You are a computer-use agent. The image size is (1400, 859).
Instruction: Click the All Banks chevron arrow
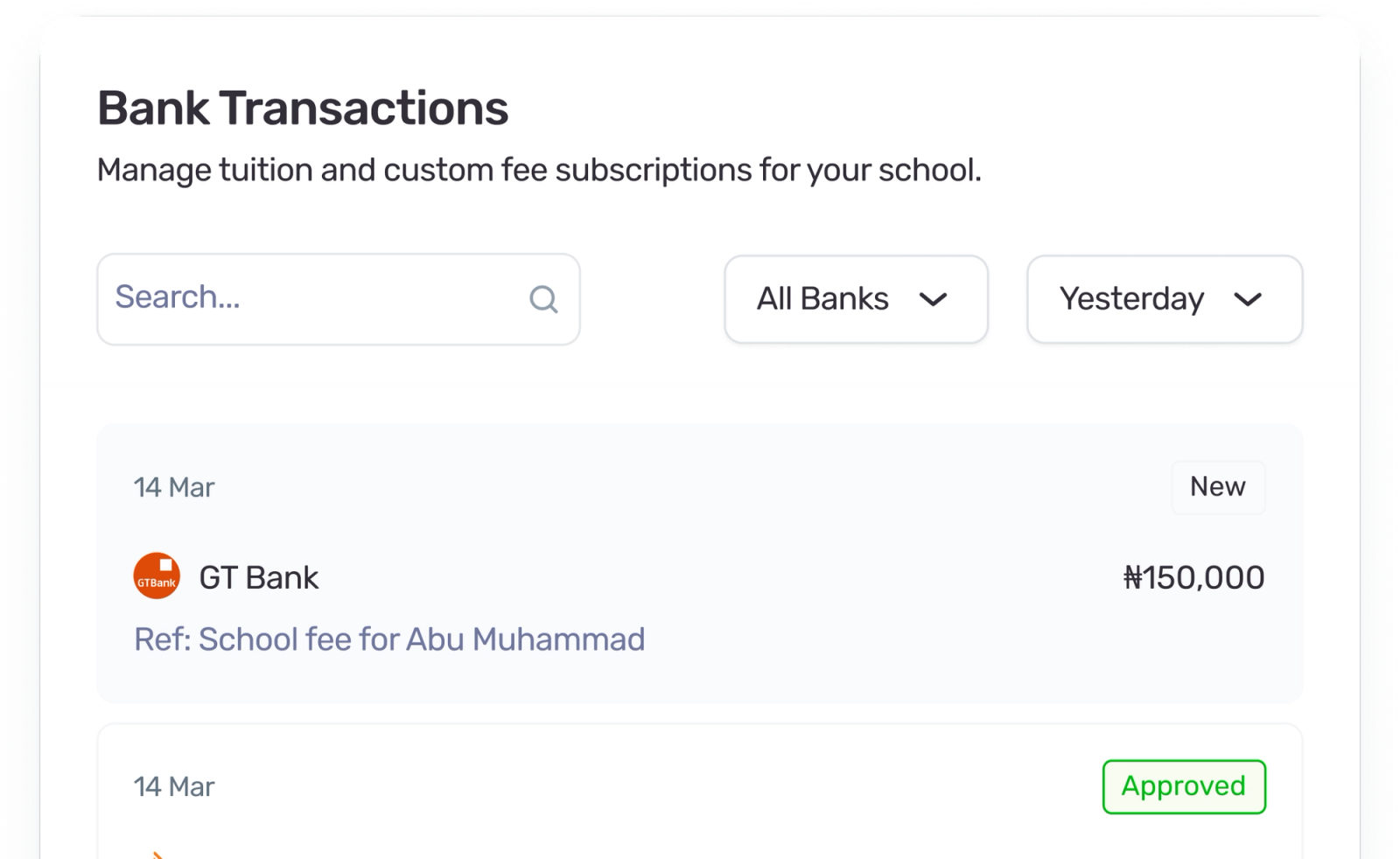coord(934,299)
